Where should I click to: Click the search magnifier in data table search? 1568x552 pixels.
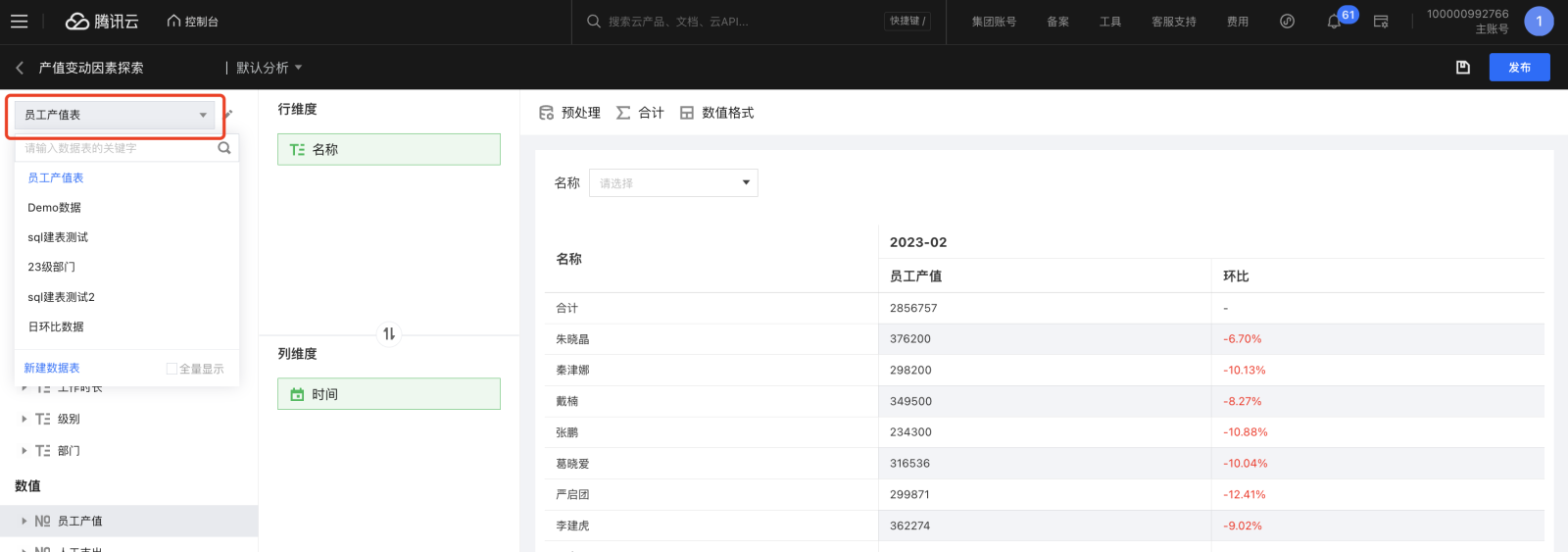pyautogui.click(x=224, y=148)
